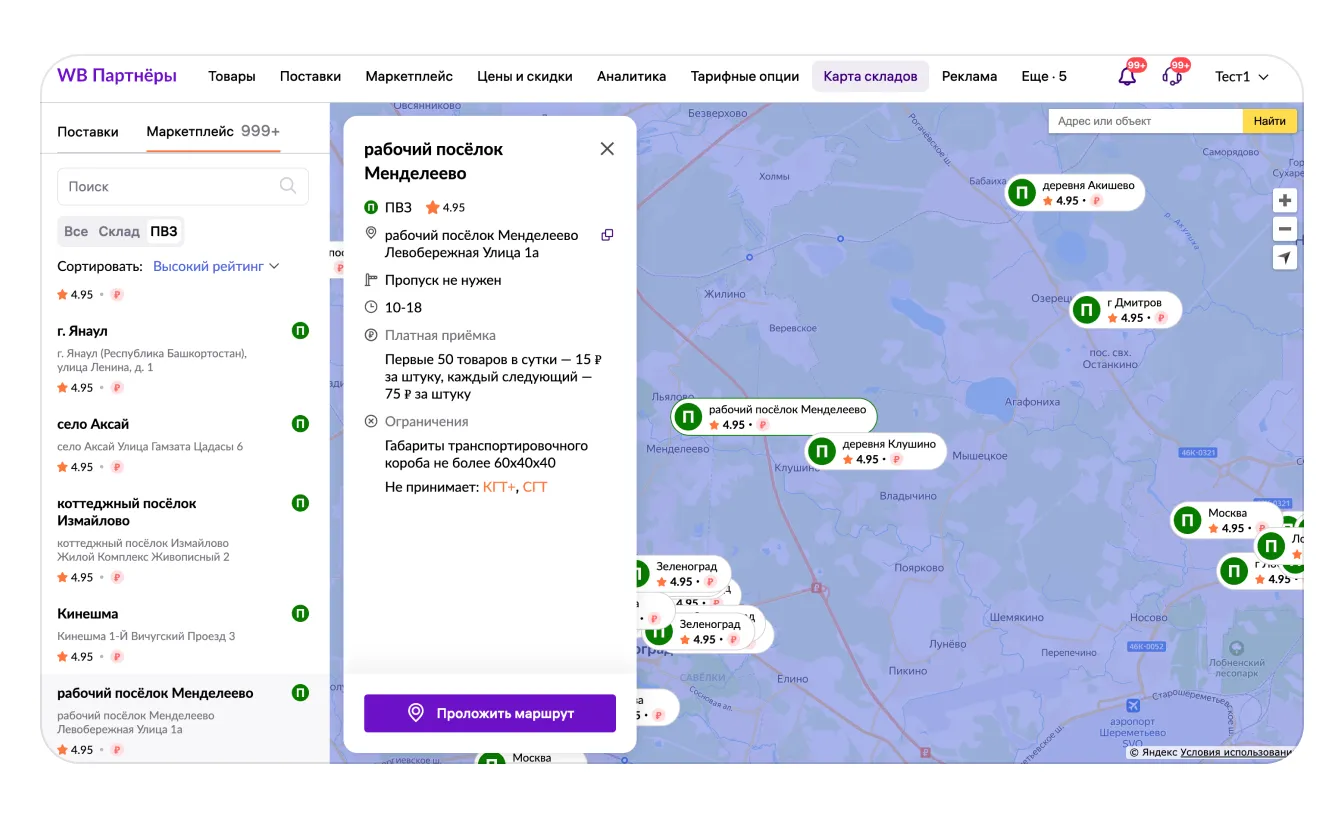1344x818 pixels.
Task: Select the деревня Акишево map marker
Action: [1021, 193]
